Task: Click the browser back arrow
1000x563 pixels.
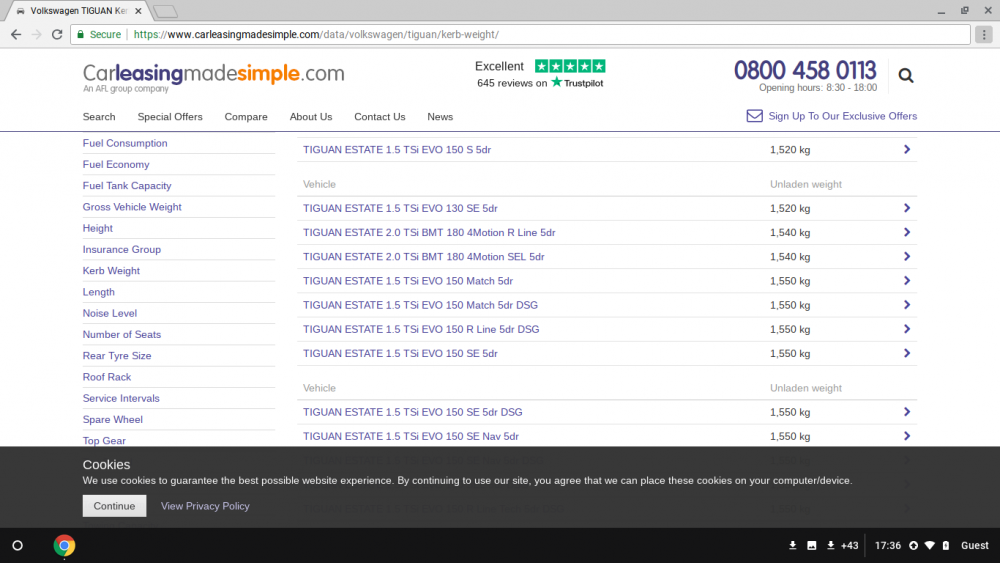Action: click(16, 34)
